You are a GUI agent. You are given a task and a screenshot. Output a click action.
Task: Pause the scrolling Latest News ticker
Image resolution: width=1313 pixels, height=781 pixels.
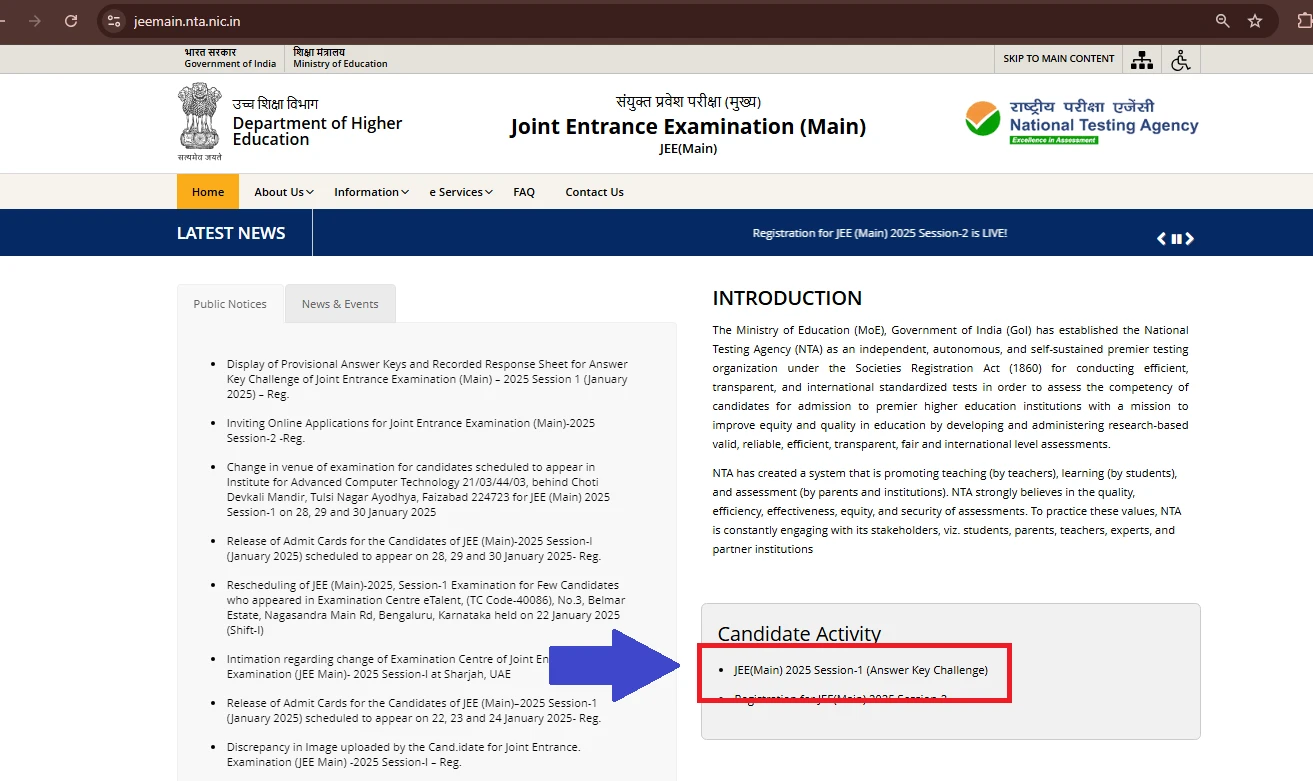(x=1175, y=238)
